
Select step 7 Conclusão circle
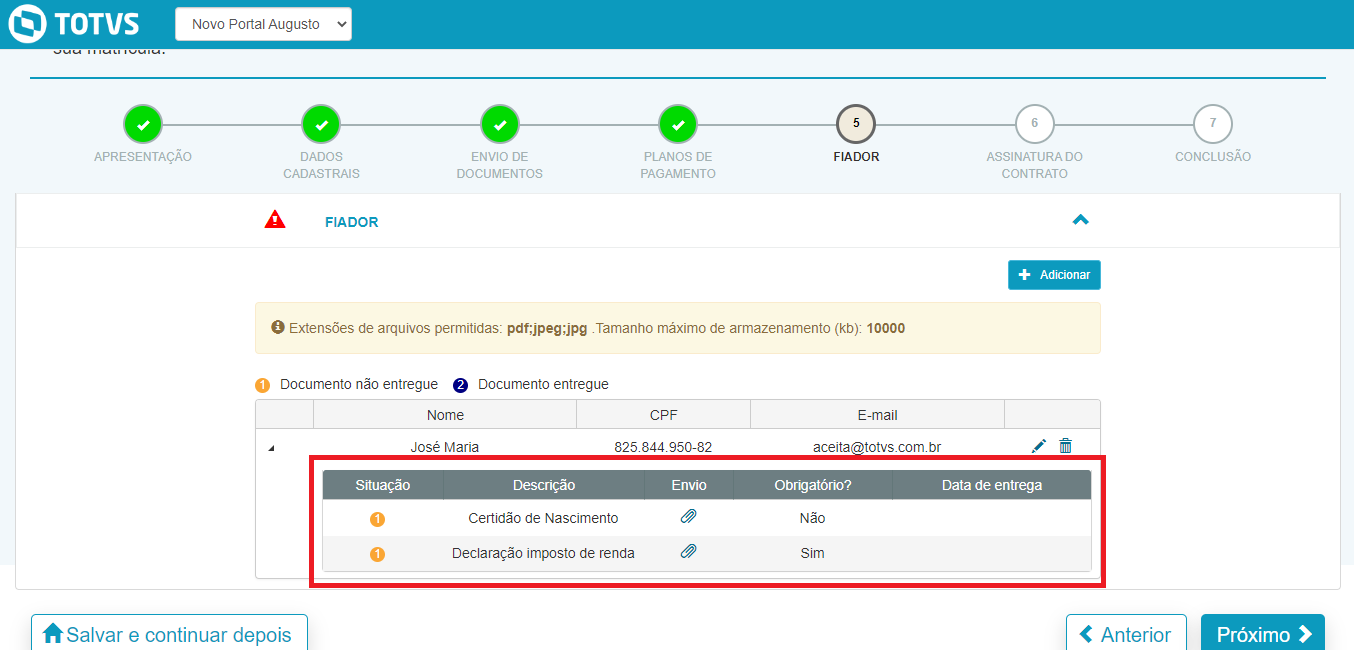pyautogui.click(x=1213, y=124)
